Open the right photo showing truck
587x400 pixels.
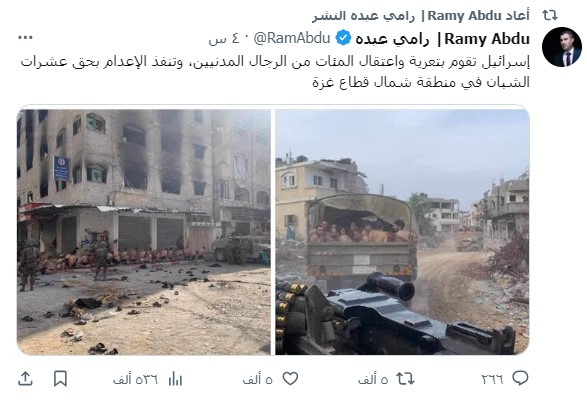click(x=402, y=232)
